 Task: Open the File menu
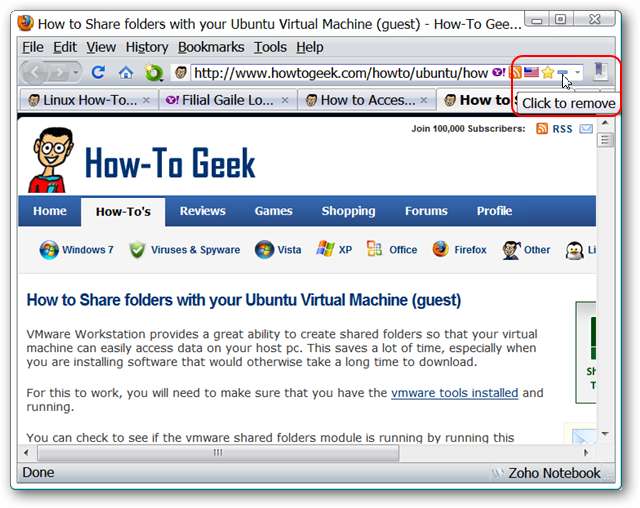click(33, 47)
